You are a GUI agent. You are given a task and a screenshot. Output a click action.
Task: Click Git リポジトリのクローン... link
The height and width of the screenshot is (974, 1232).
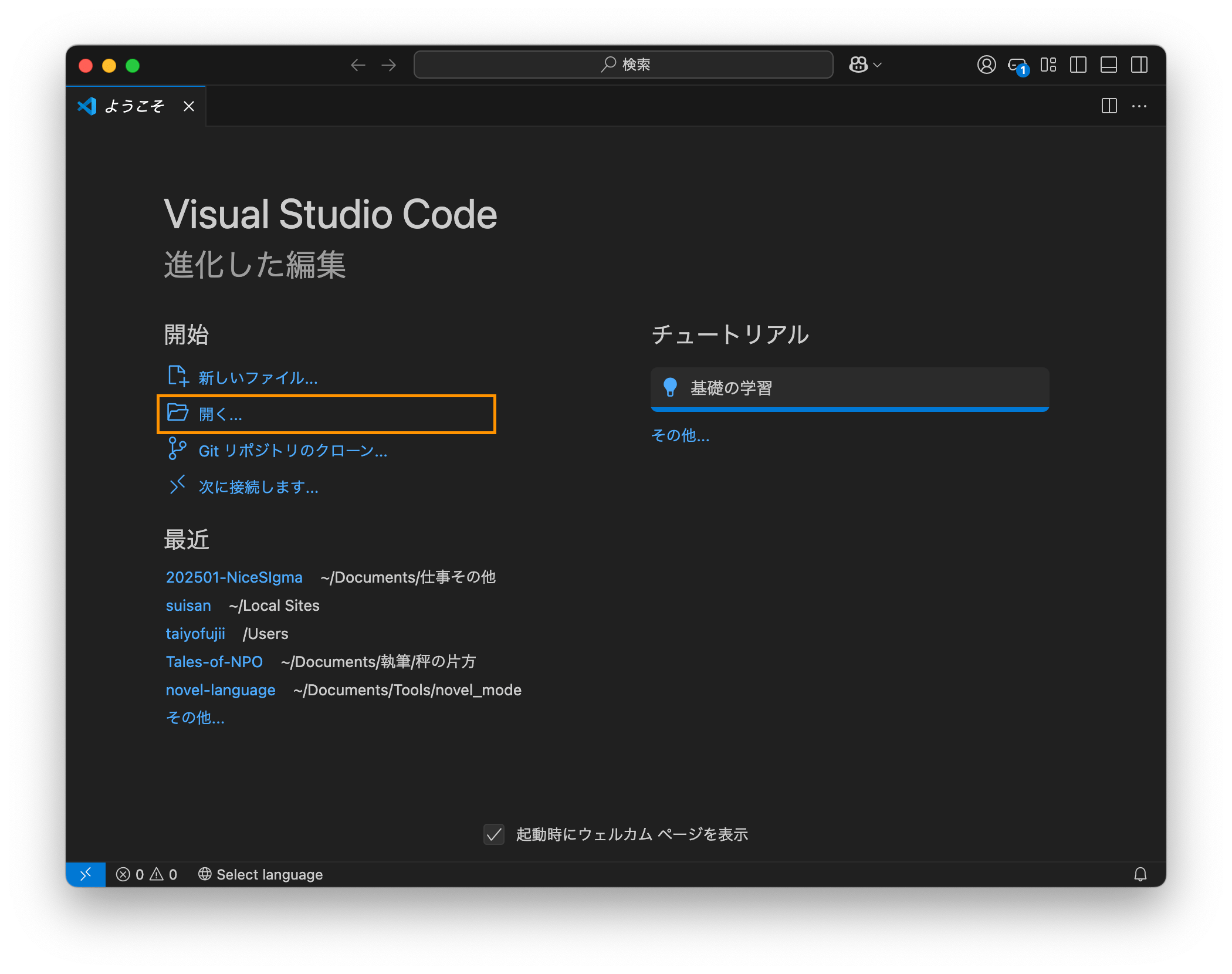293,451
